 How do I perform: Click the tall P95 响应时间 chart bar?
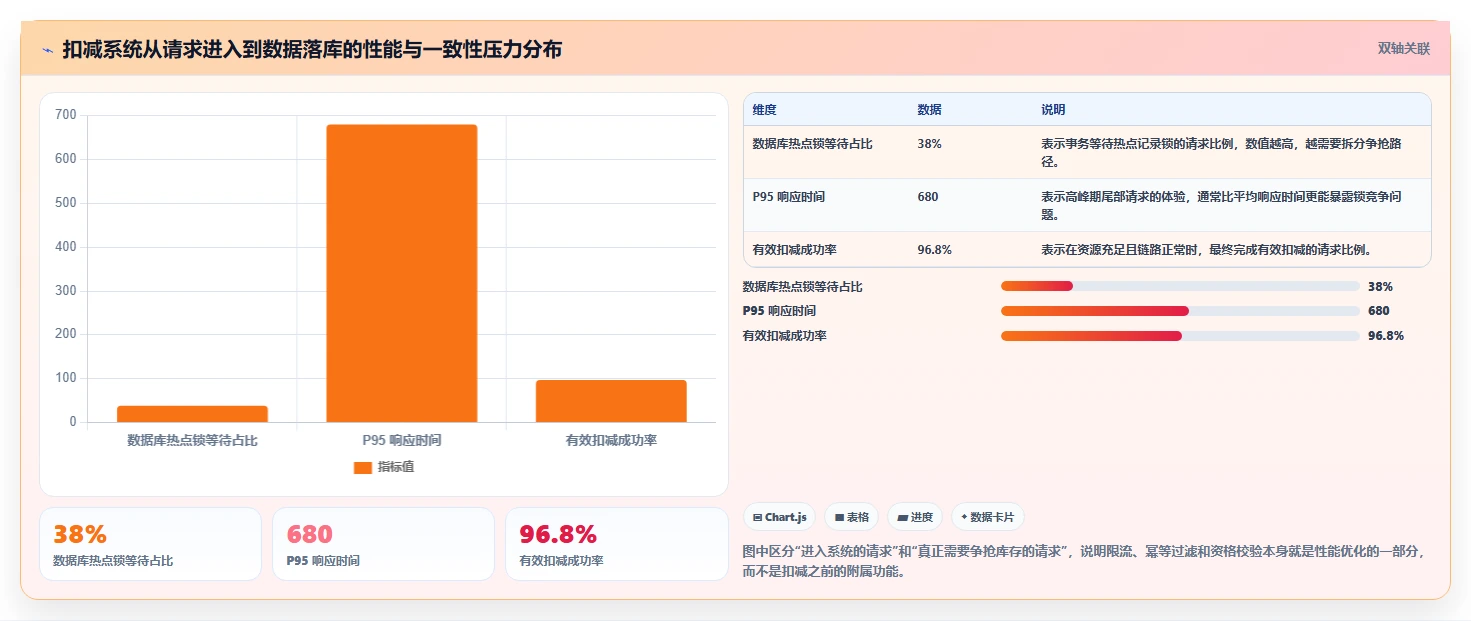tap(402, 273)
